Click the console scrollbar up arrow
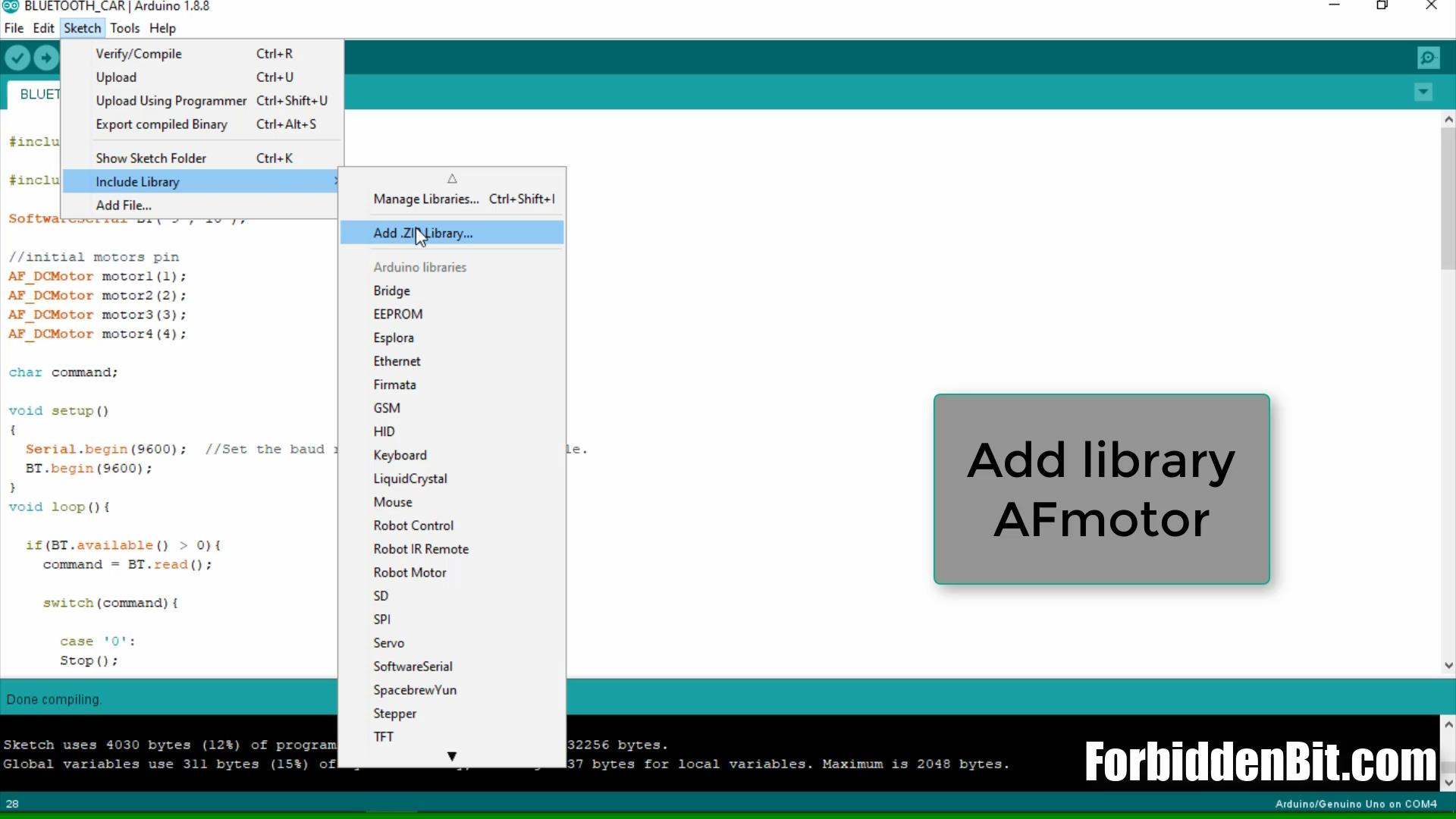This screenshot has height=819, width=1456. click(x=1448, y=724)
